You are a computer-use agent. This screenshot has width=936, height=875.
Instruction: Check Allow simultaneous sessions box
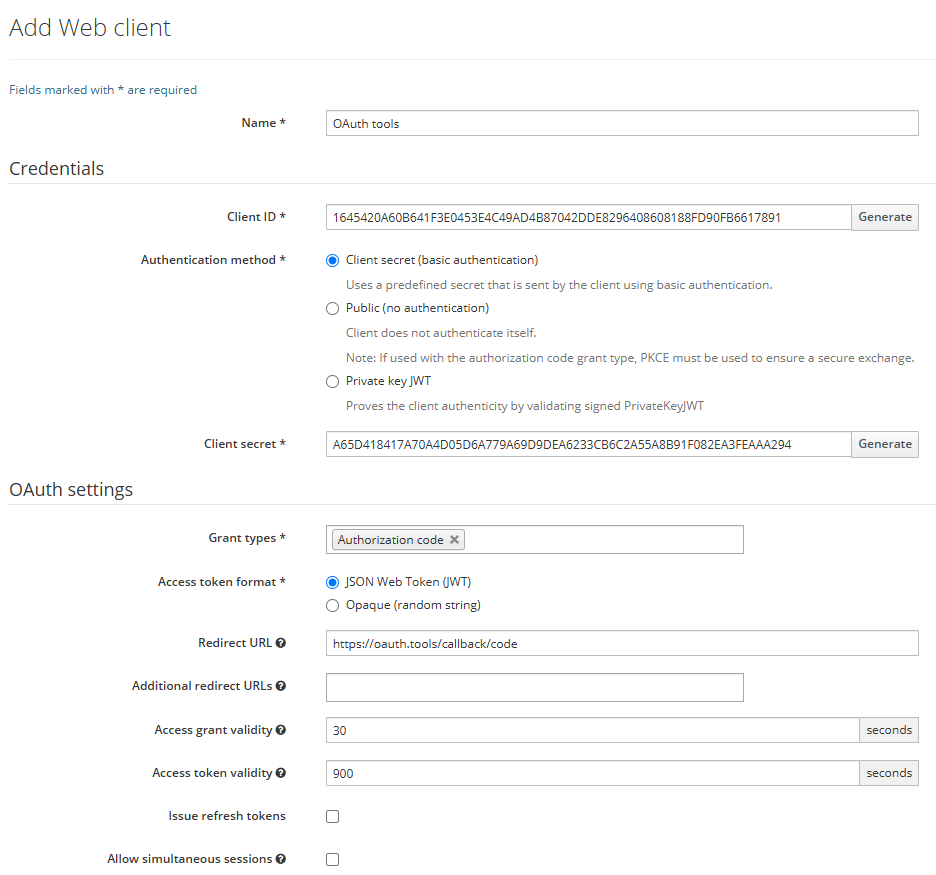[x=333, y=859]
